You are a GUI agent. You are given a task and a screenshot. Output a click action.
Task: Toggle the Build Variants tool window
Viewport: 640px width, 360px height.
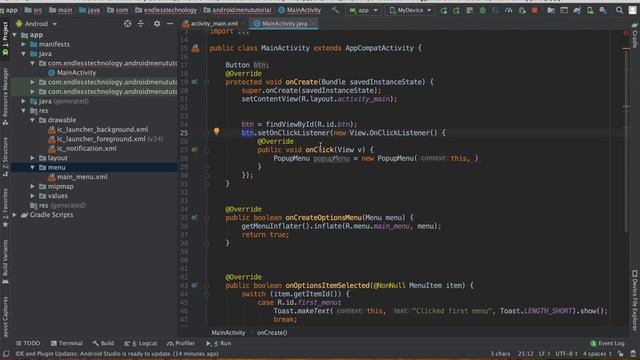click(5, 262)
